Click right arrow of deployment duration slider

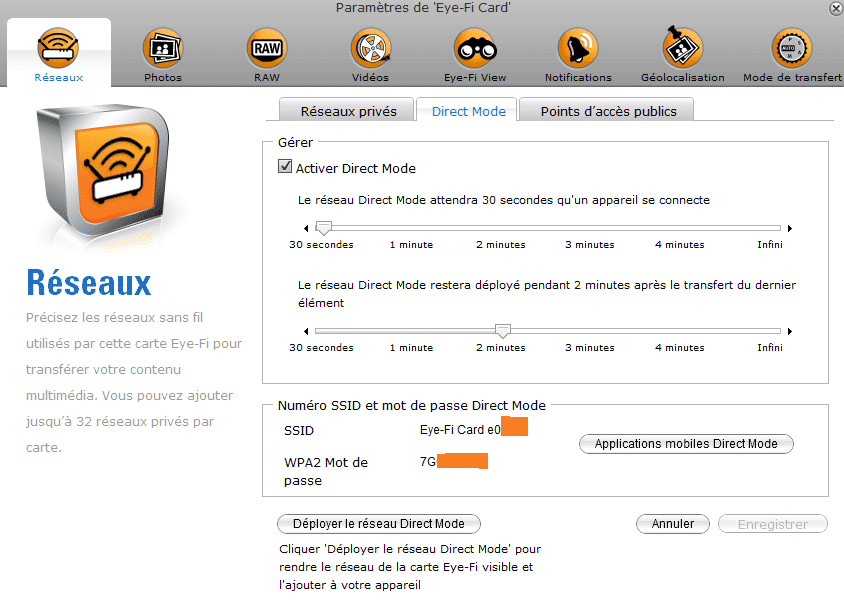[790, 331]
